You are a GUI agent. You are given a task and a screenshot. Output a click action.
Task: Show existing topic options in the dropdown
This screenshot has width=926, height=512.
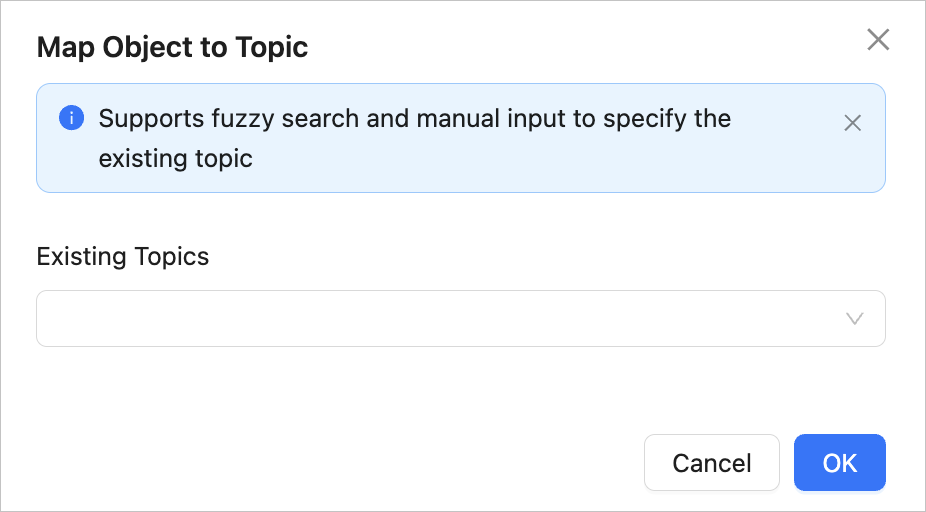click(x=854, y=319)
